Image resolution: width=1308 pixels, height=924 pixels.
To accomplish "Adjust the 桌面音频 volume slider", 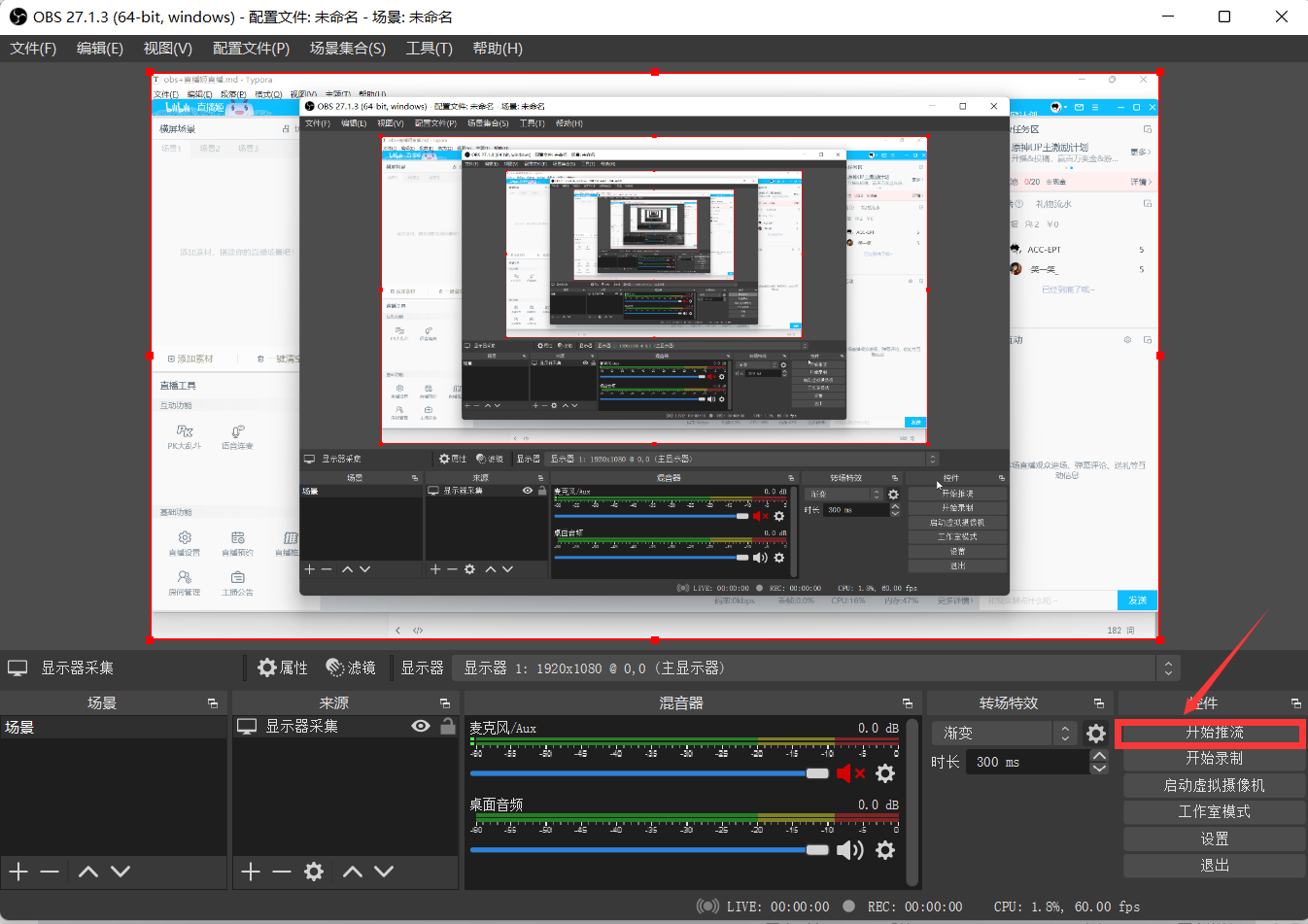I will pos(649,850).
